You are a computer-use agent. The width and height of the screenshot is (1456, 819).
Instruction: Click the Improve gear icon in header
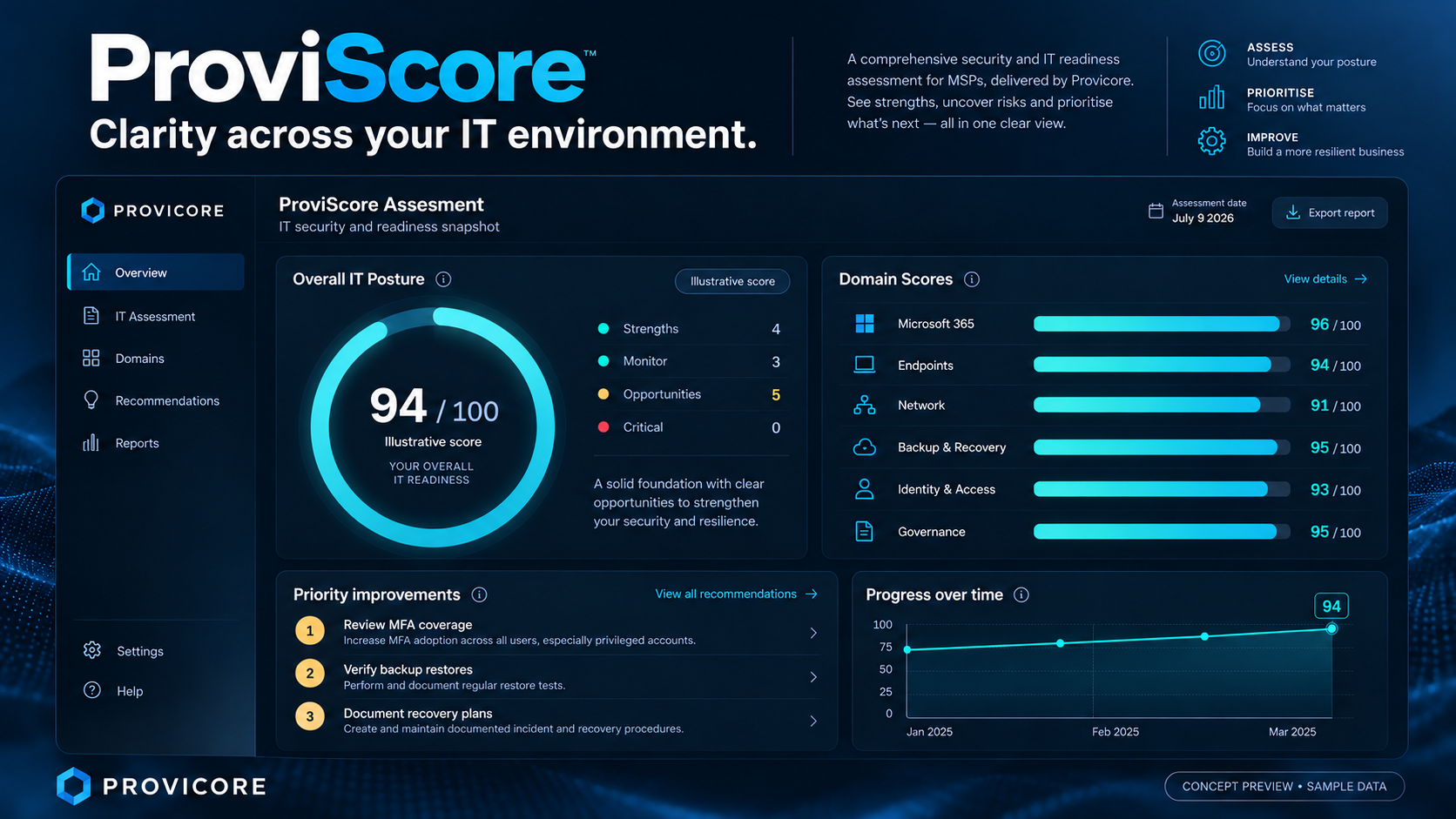point(1211,141)
